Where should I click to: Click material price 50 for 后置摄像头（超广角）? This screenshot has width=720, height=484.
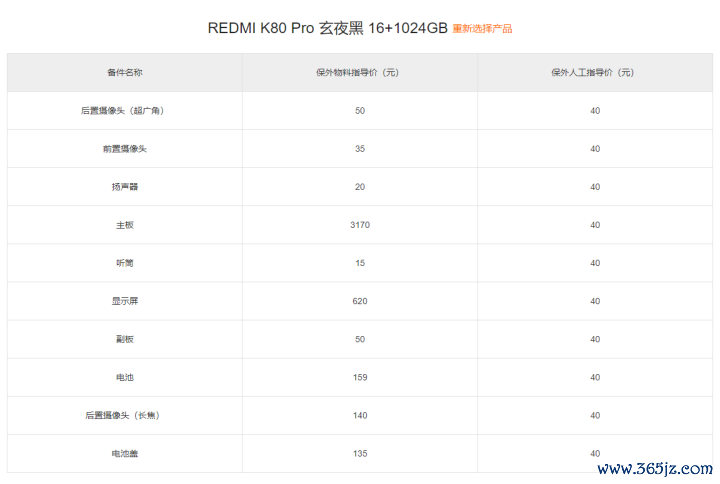[360, 111]
